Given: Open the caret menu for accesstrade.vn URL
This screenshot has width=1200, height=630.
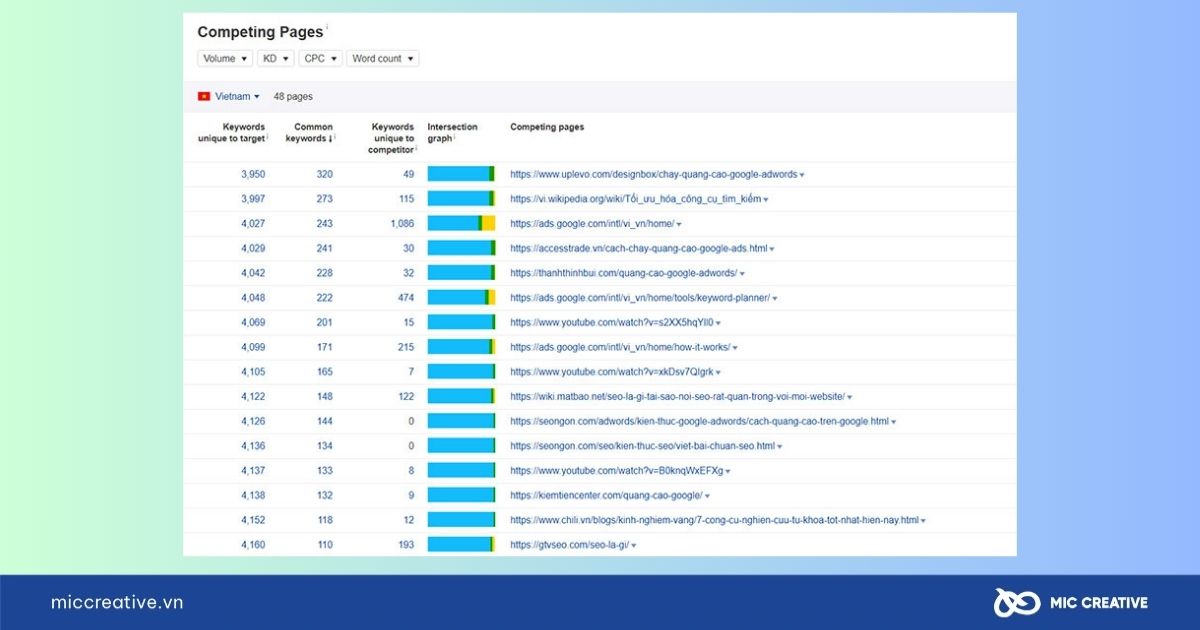Looking at the screenshot, I should [772, 249].
